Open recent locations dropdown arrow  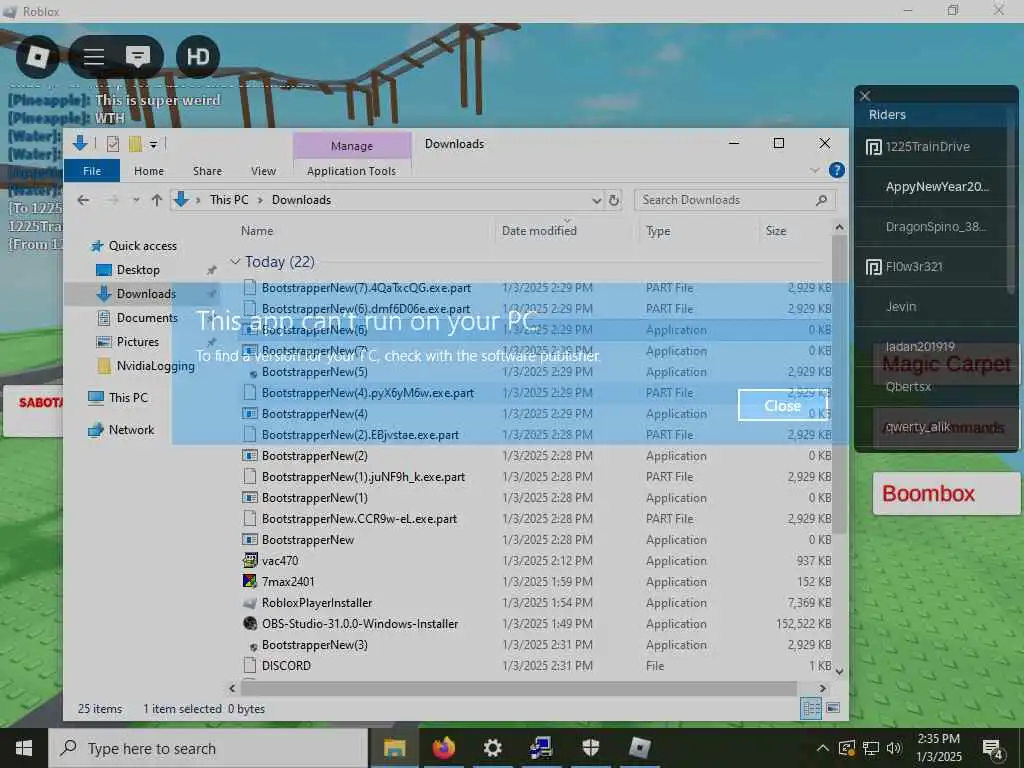coord(136,200)
